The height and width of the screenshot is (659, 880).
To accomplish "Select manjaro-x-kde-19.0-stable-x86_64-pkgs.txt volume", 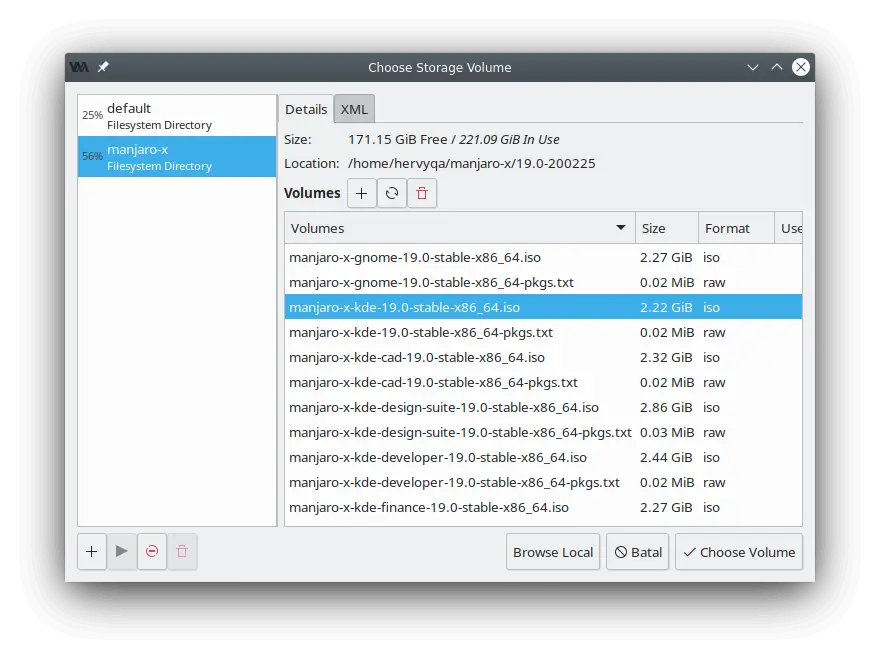I will (x=543, y=332).
